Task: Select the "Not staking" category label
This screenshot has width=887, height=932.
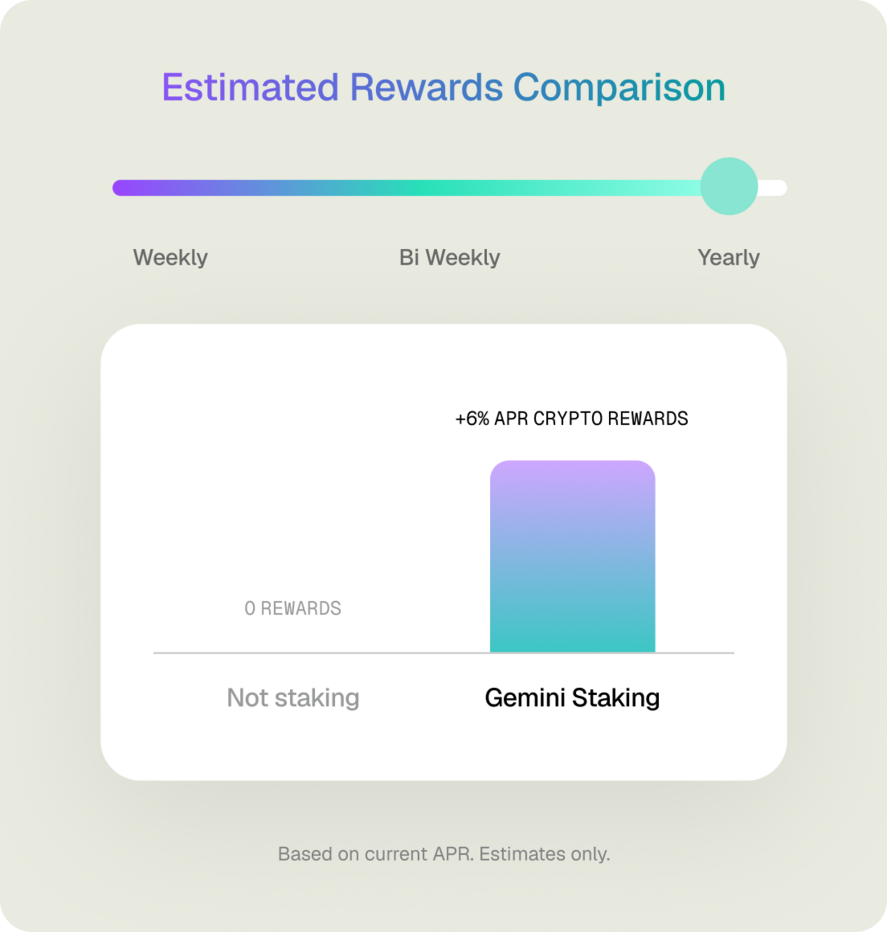Action: (293, 697)
